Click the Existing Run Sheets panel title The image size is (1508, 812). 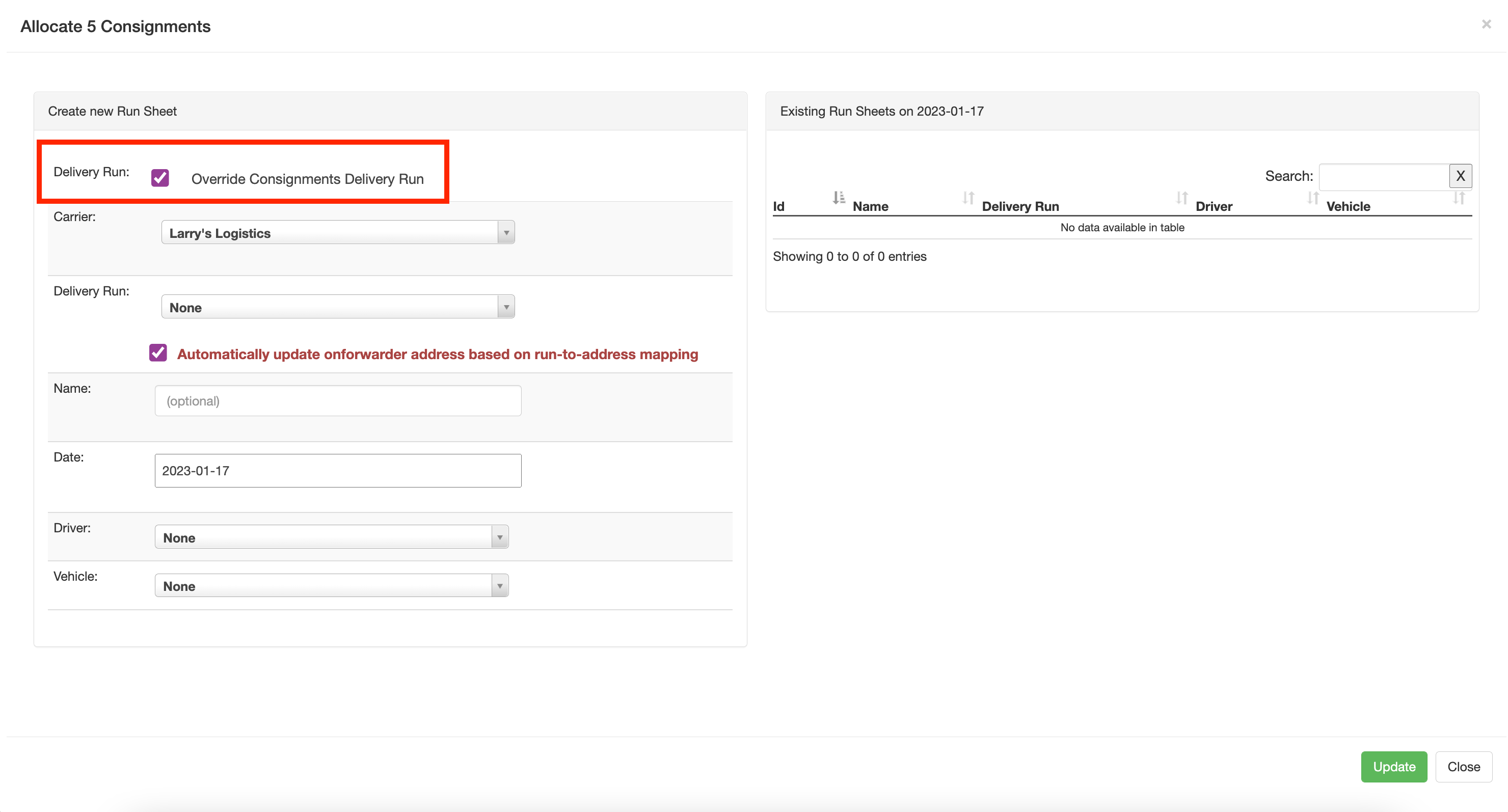(882, 111)
